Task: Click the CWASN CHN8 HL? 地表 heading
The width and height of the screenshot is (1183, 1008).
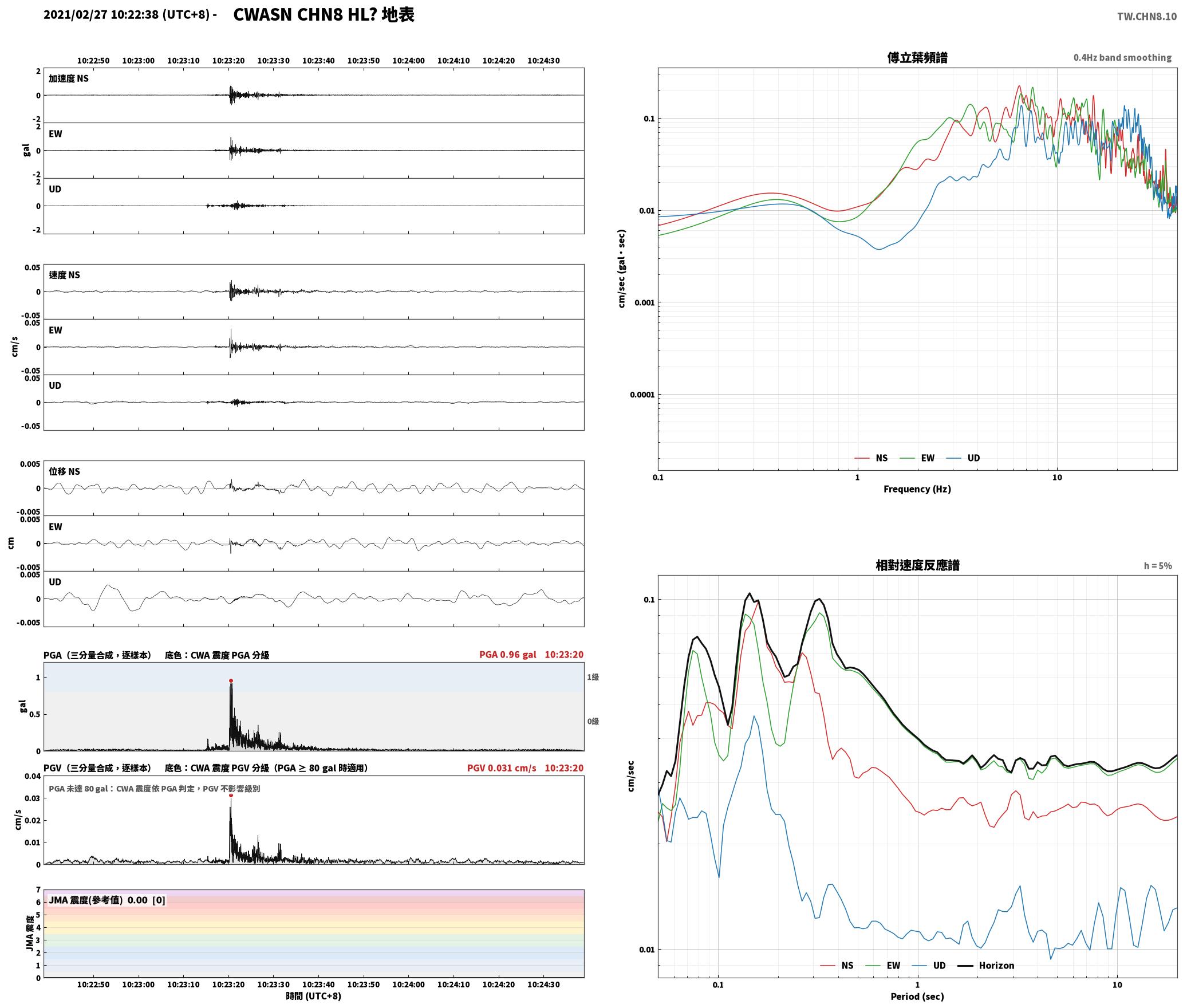Action: [324, 15]
